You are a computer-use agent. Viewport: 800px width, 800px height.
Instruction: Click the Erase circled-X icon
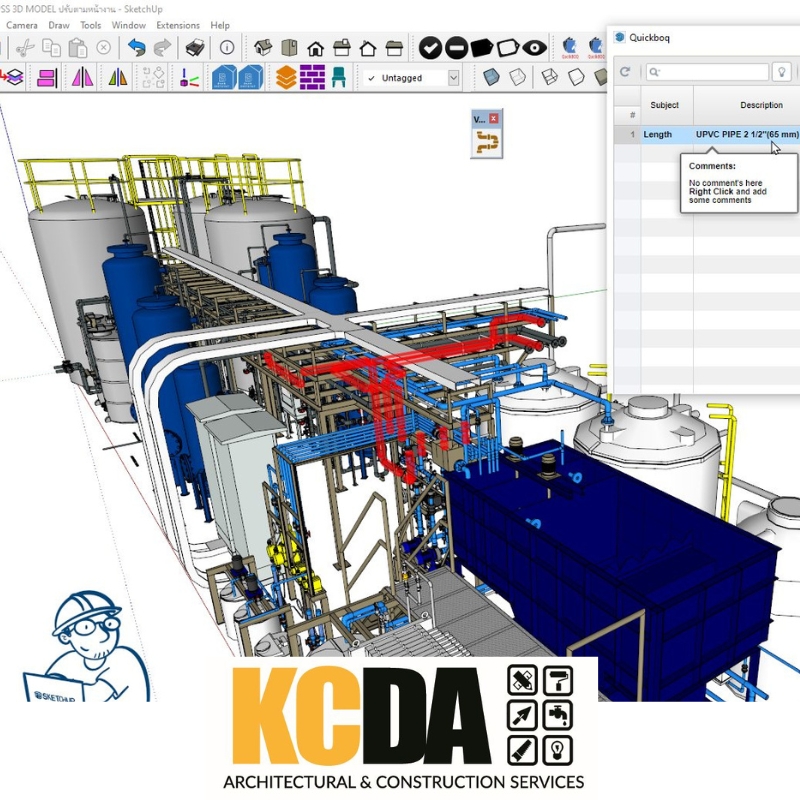point(104,48)
